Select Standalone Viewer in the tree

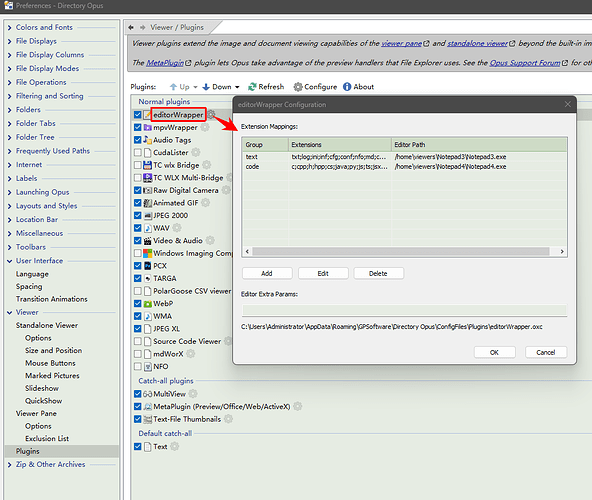47,325
